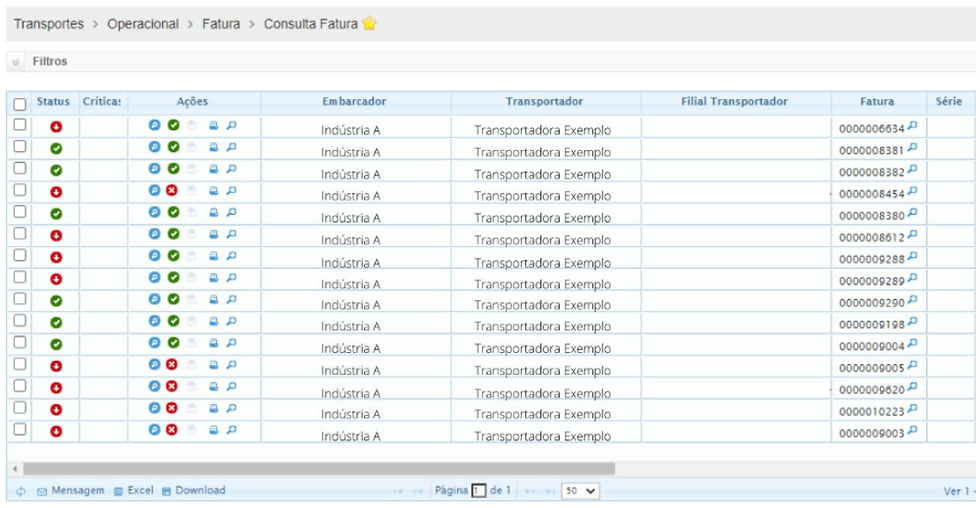Screen dimensions: 980x508
Task: Click printer icon in fatura 0000009288 row
Action: tap(213, 256)
